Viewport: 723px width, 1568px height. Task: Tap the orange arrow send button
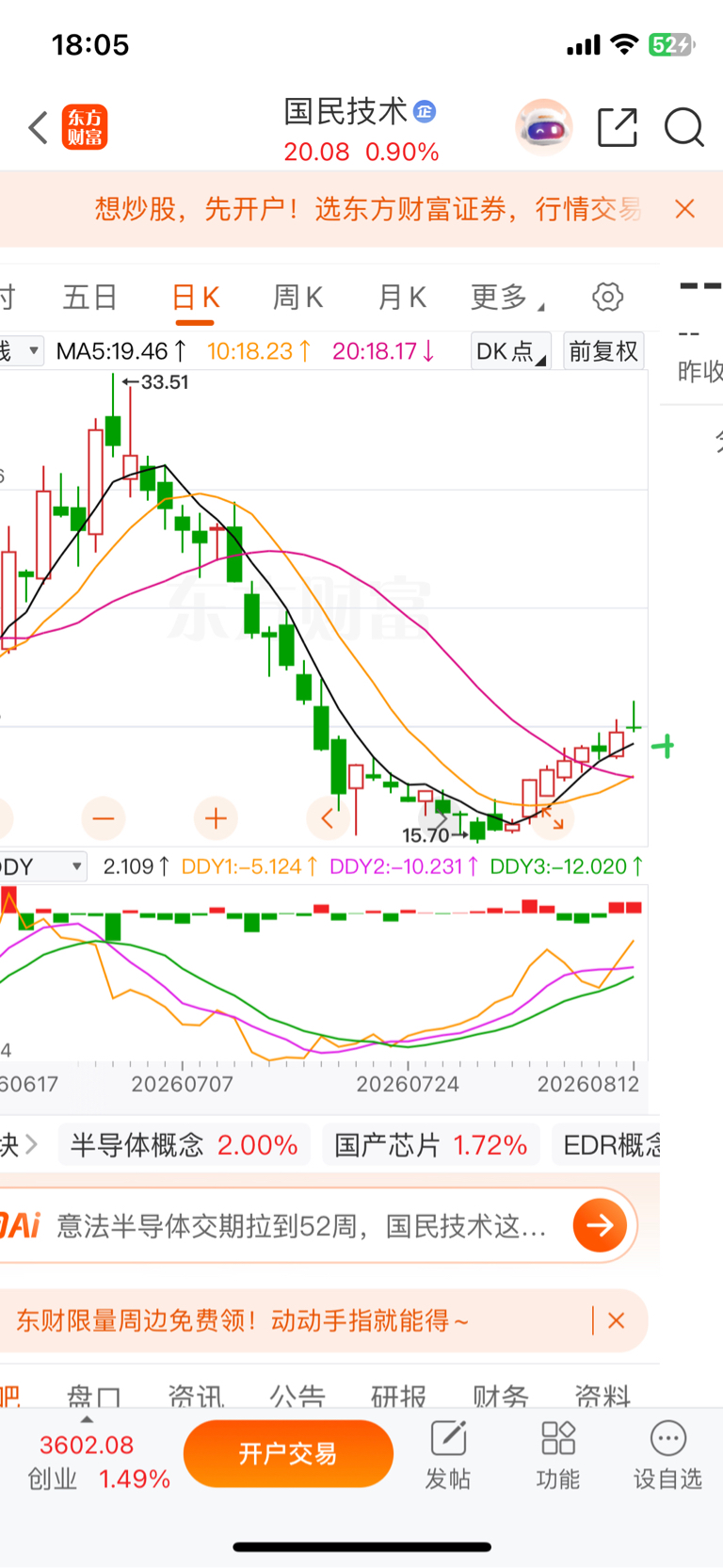(x=600, y=1225)
